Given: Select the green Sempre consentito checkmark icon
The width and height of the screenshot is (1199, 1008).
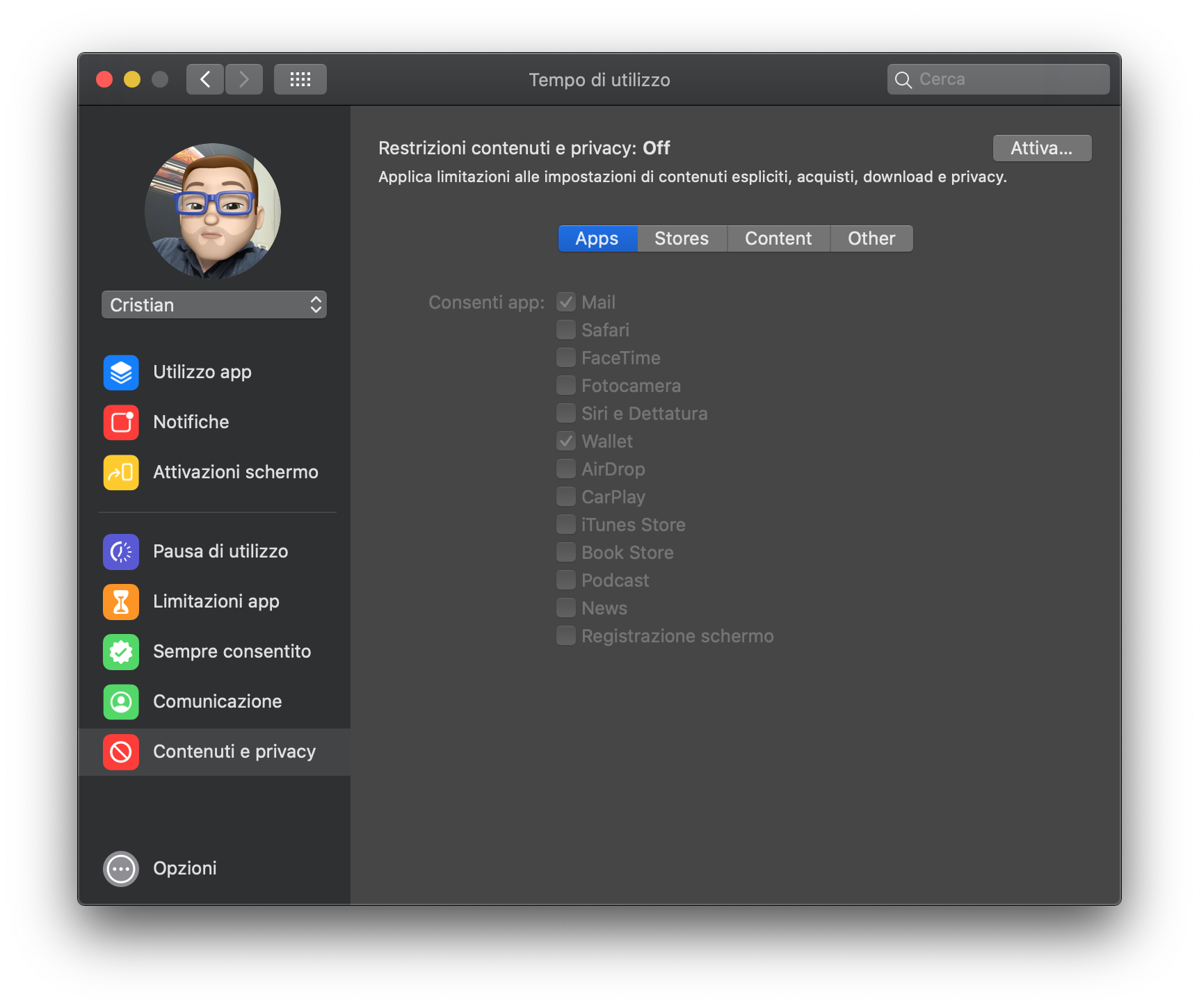Looking at the screenshot, I should [121, 652].
